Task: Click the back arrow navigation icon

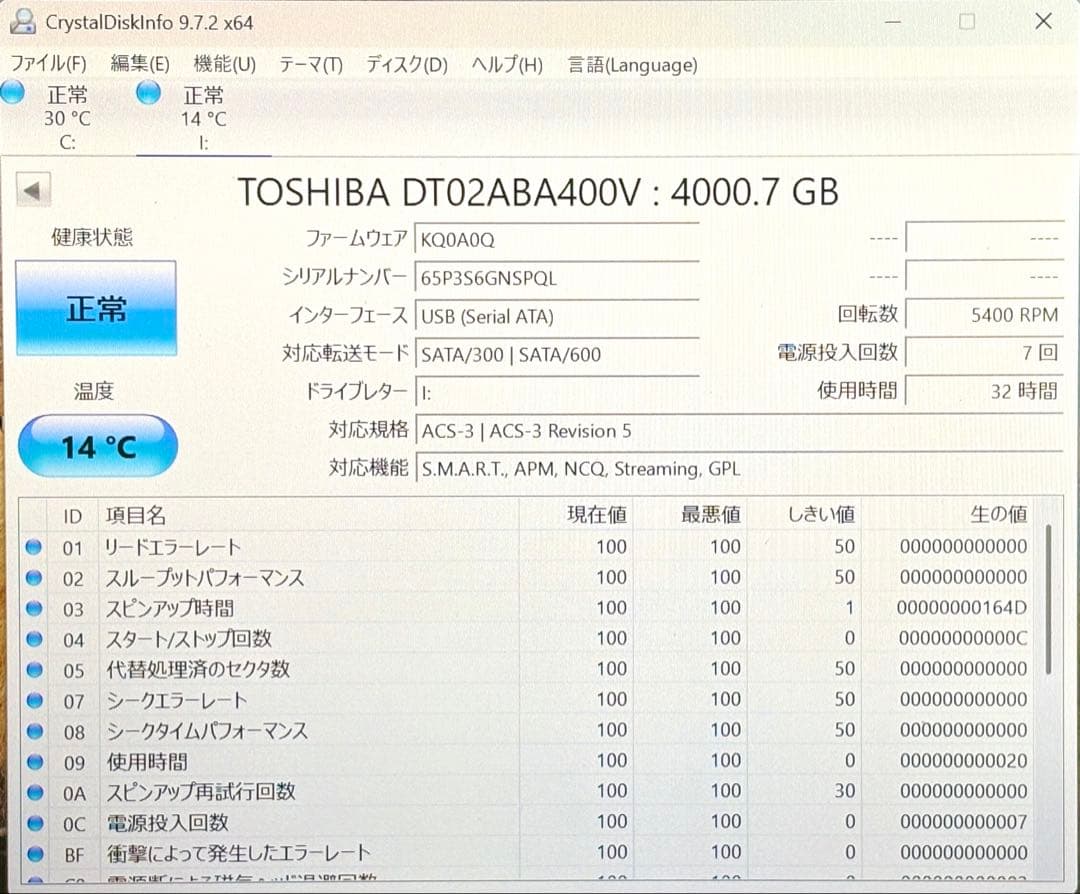Action: (32, 188)
